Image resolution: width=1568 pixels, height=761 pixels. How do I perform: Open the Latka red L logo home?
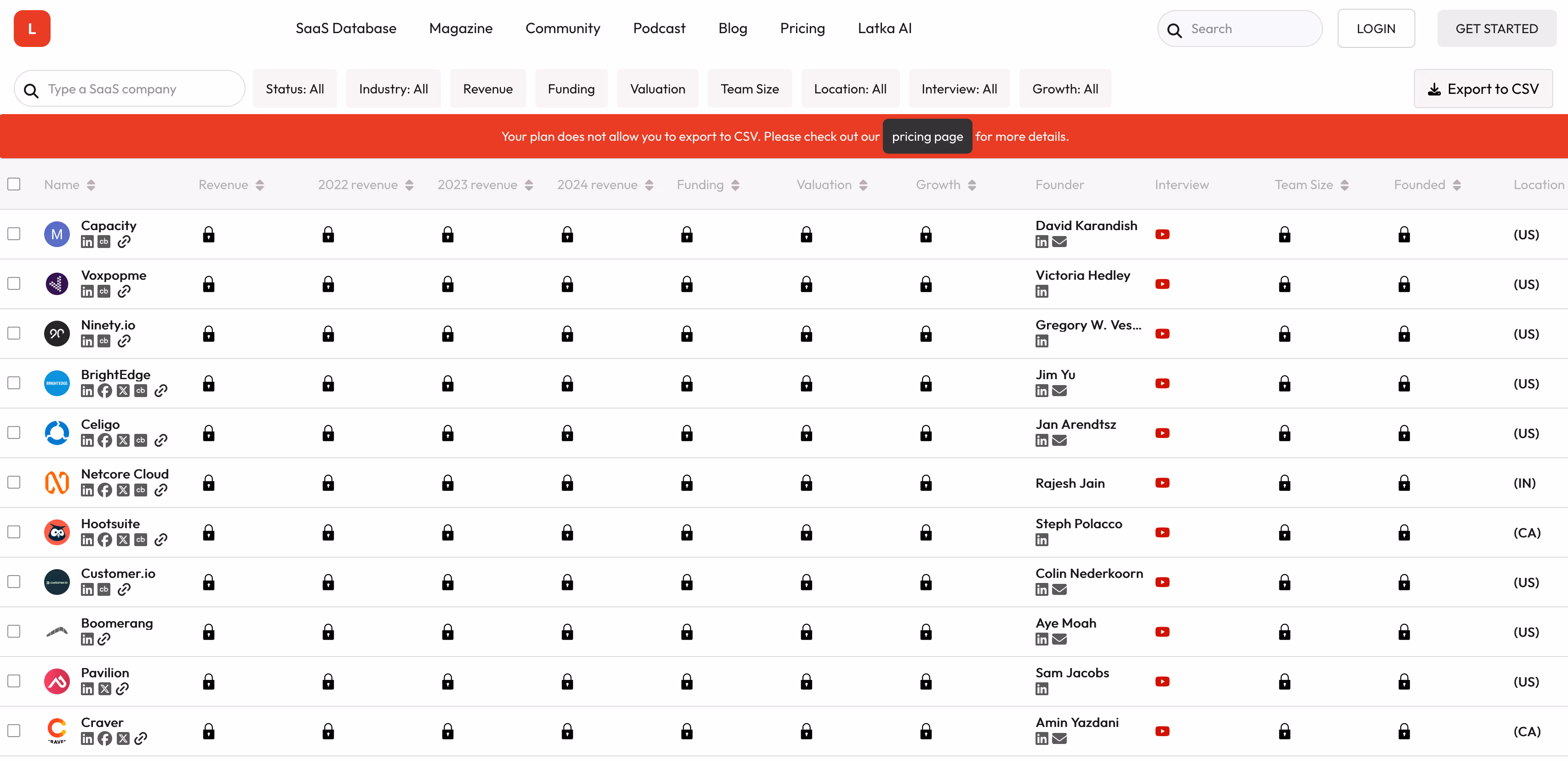point(32,29)
